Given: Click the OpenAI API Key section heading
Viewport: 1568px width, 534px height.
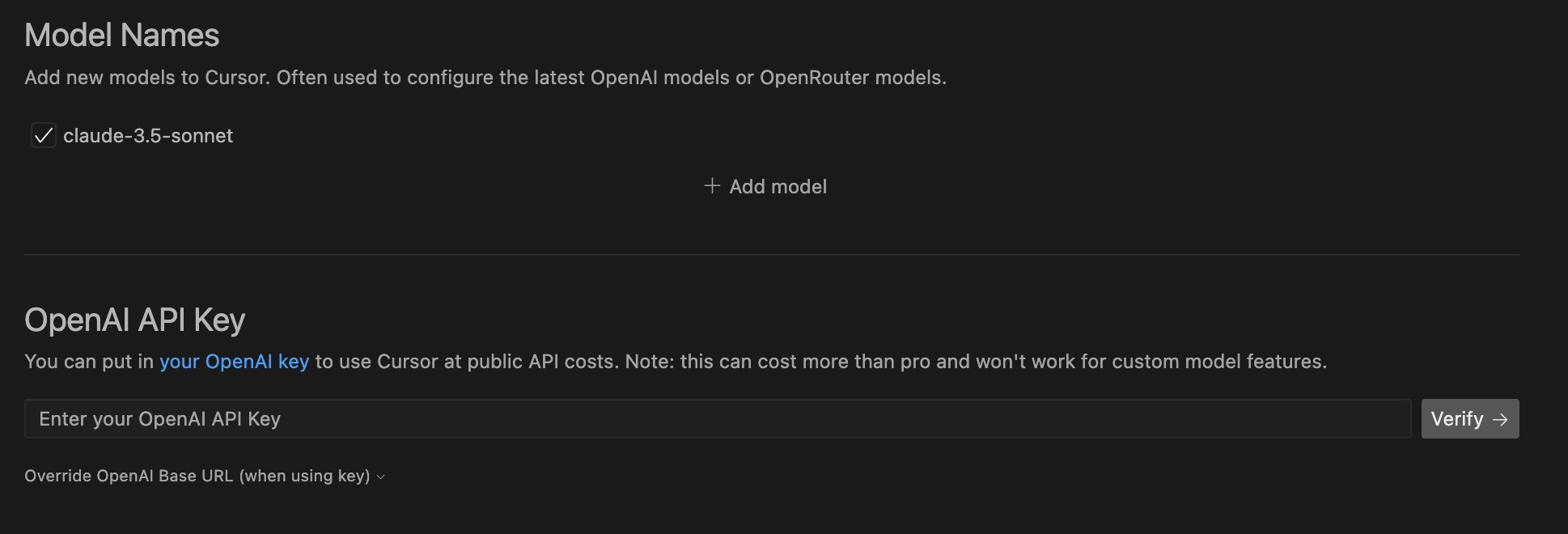Looking at the screenshot, I should click(135, 320).
